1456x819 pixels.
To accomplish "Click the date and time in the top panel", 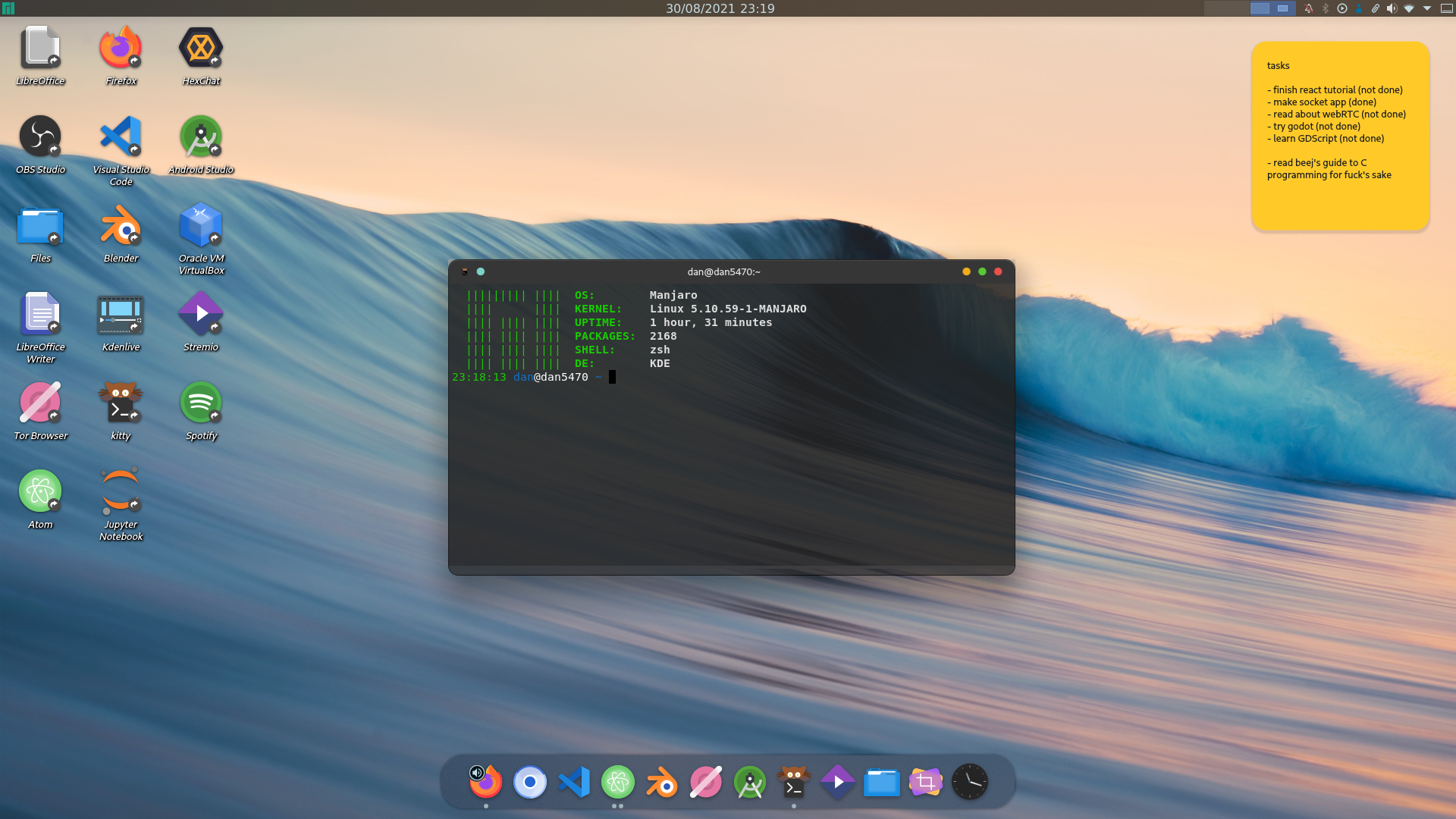I will (720, 8).
